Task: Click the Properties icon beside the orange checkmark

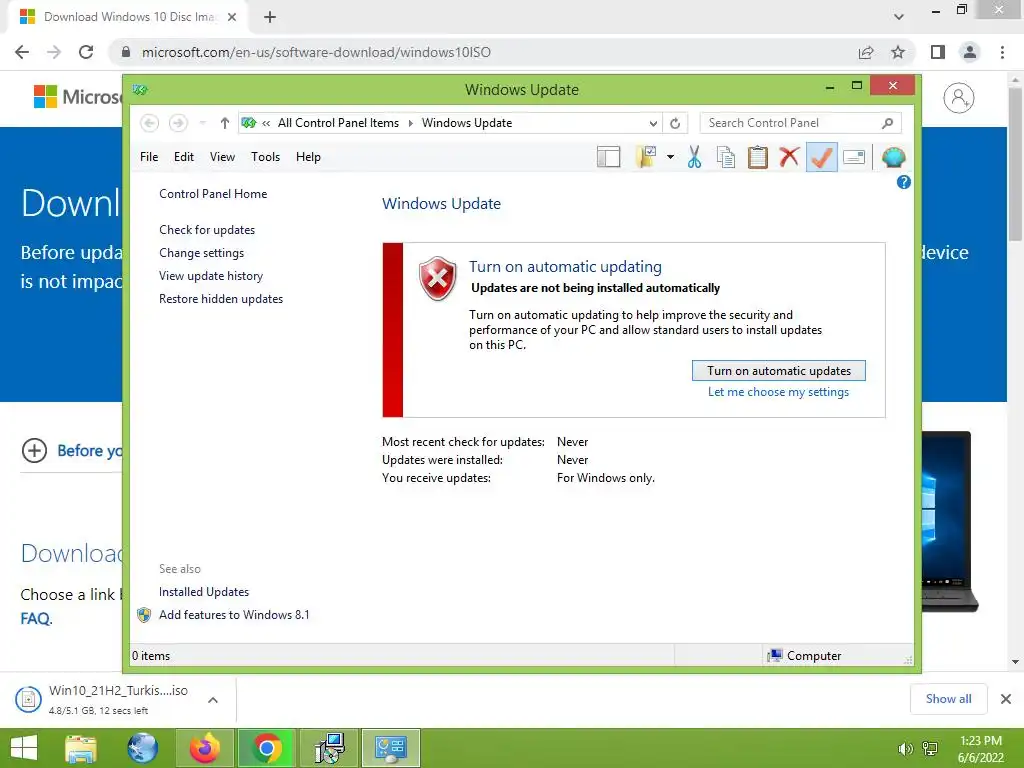Action: pyautogui.click(x=854, y=157)
